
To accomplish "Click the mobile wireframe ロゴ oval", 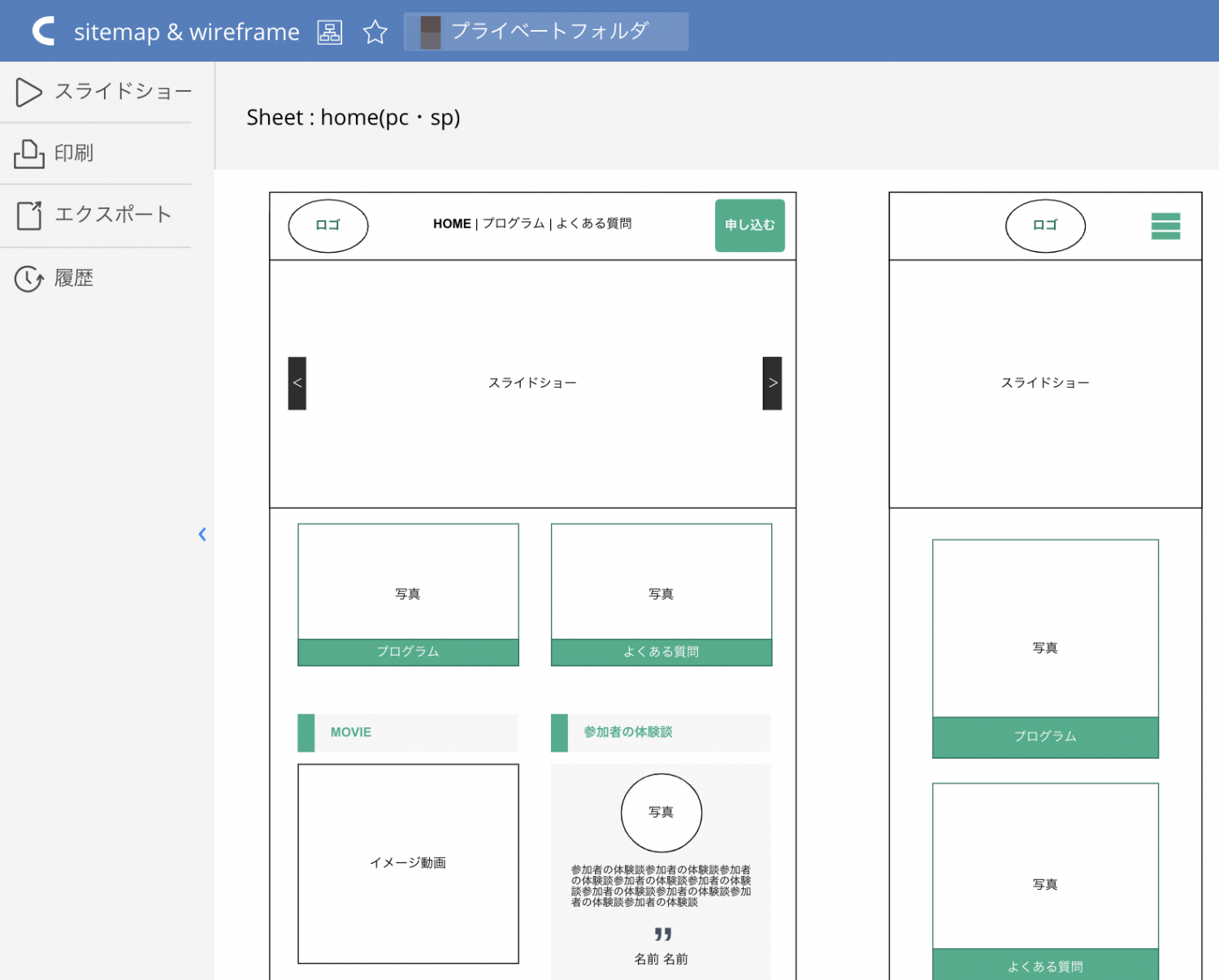I will point(1045,226).
